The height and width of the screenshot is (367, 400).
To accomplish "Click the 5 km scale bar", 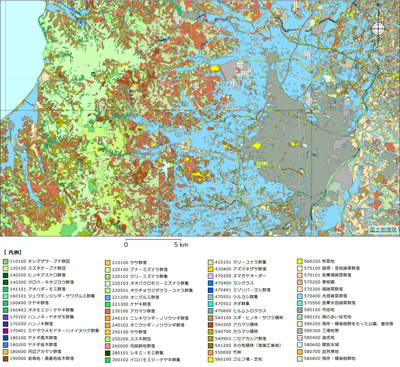I will pos(154,240).
